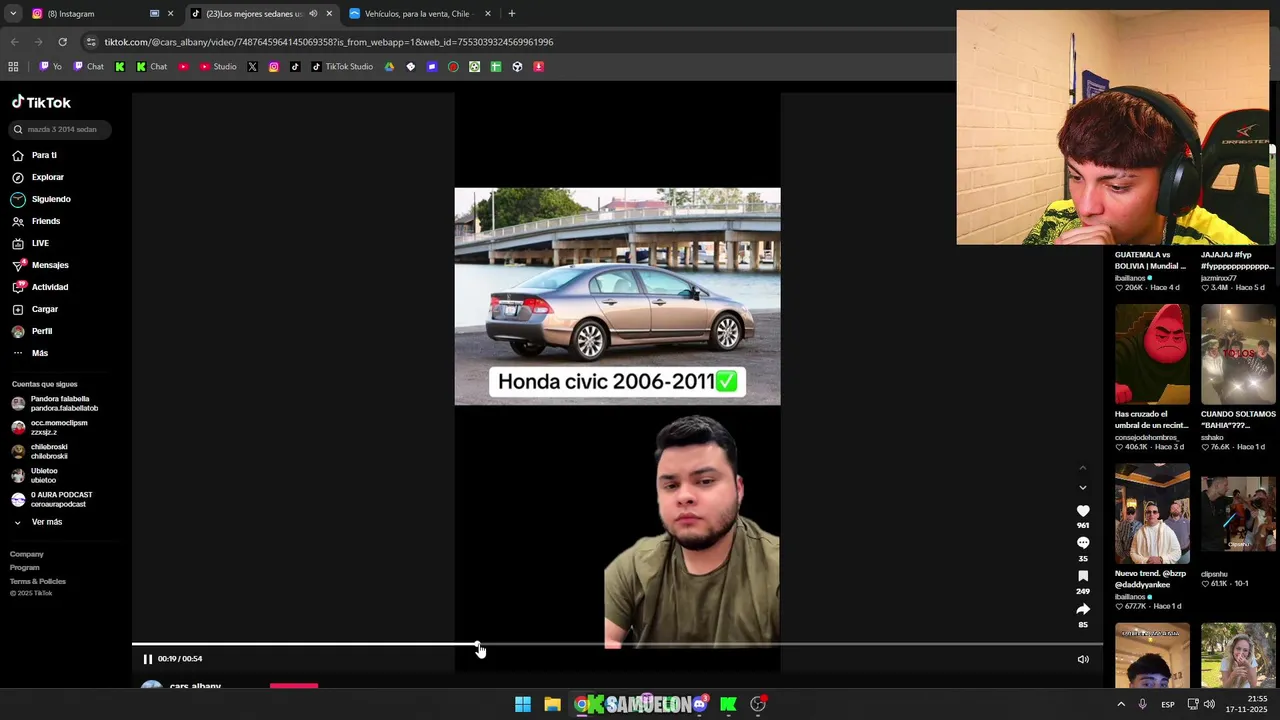The width and height of the screenshot is (1280, 720).
Task: Open OBS Studio from the taskbar
Action: pos(758,704)
